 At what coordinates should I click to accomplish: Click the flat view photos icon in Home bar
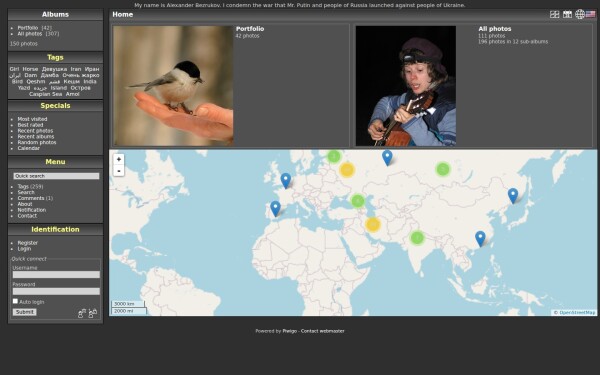click(554, 14)
